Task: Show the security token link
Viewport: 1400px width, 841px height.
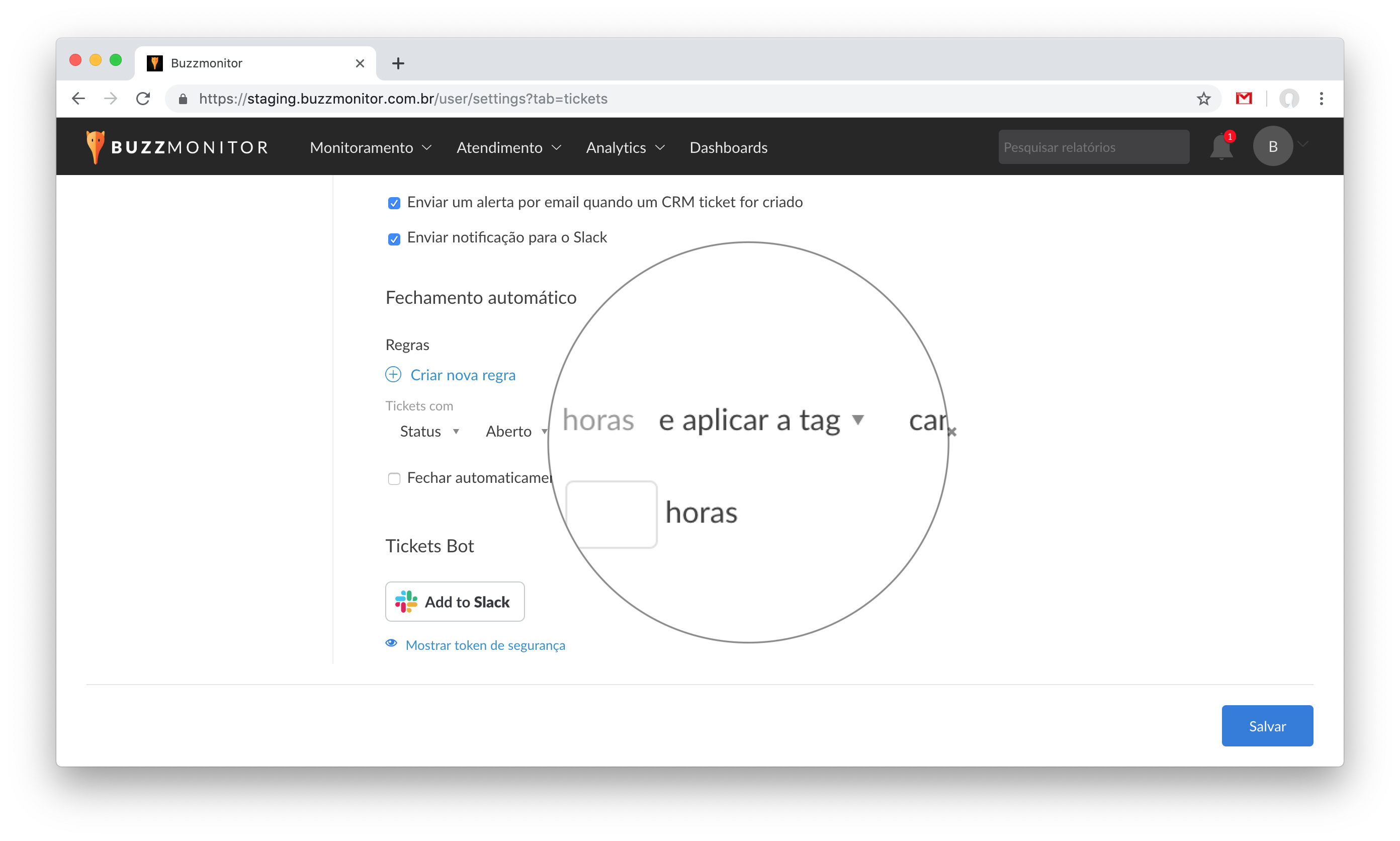Action: coord(485,645)
